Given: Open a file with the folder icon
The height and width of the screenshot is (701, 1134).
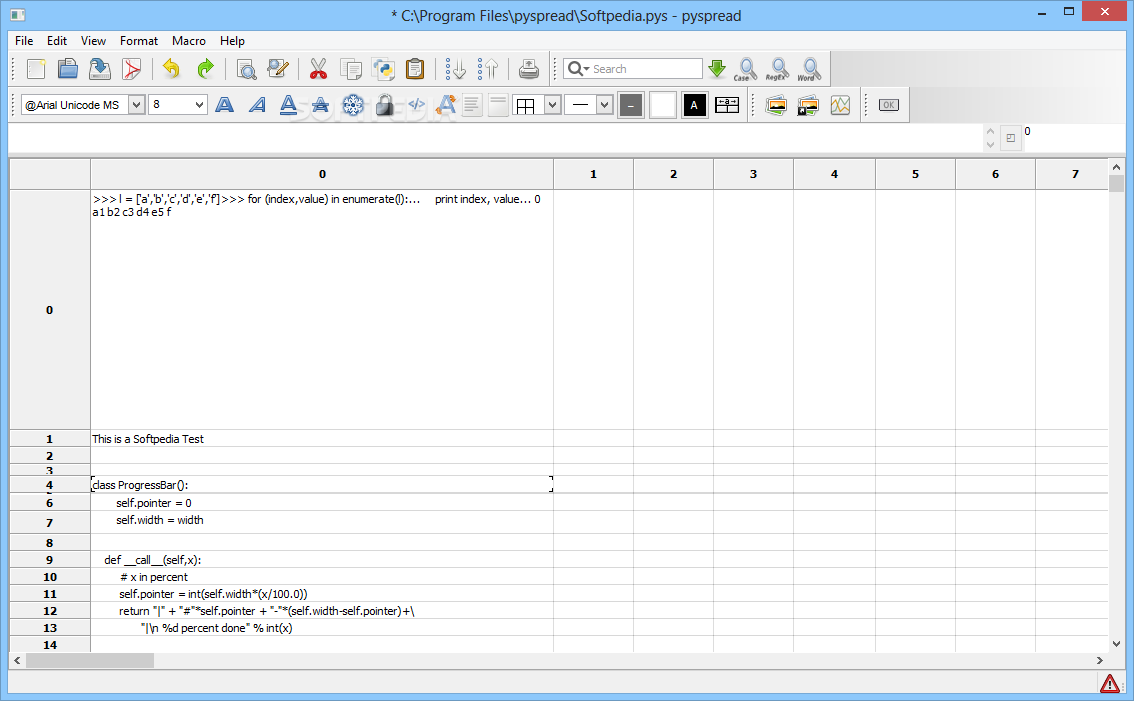Looking at the screenshot, I should click(x=67, y=69).
